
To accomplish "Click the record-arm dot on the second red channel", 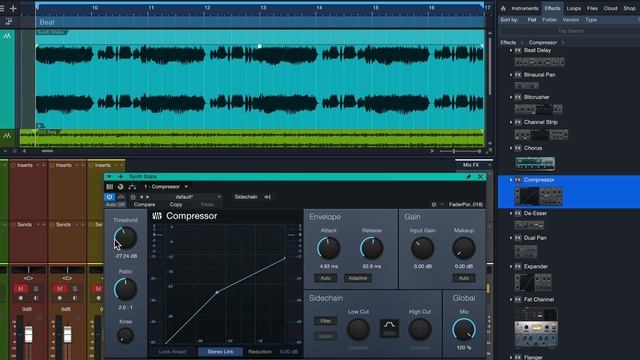I will point(60,298).
